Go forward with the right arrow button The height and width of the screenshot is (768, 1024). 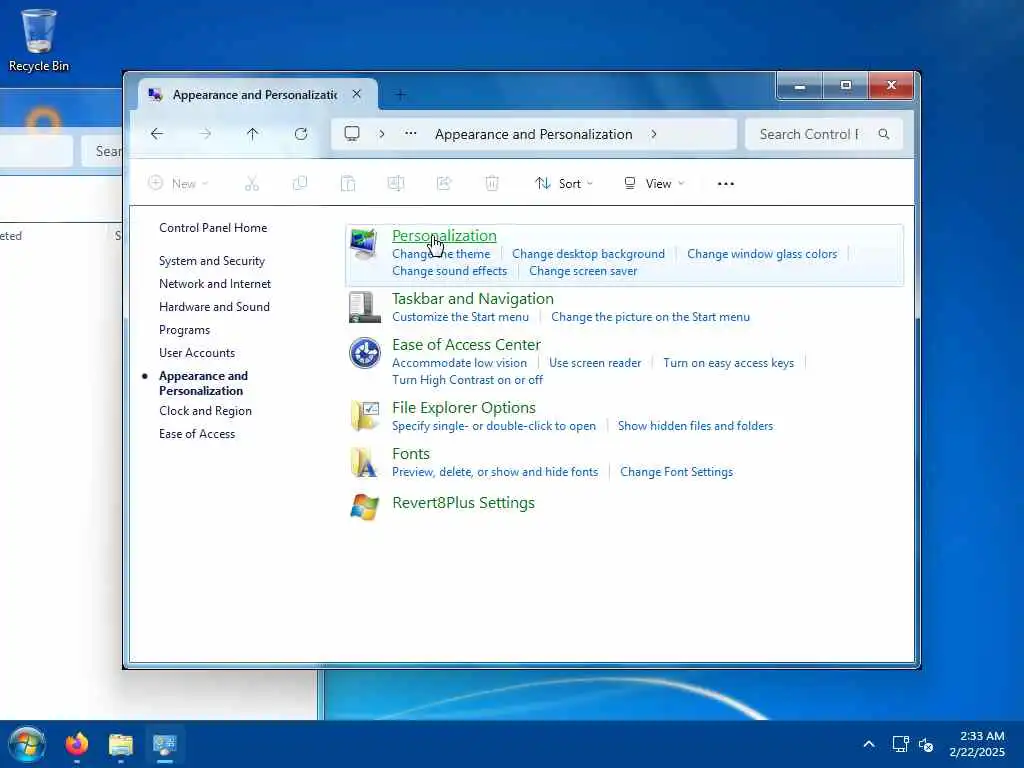point(205,134)
